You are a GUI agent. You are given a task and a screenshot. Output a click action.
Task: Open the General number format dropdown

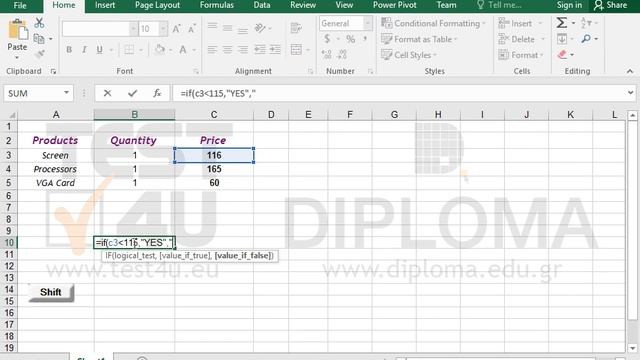point(367,23)
